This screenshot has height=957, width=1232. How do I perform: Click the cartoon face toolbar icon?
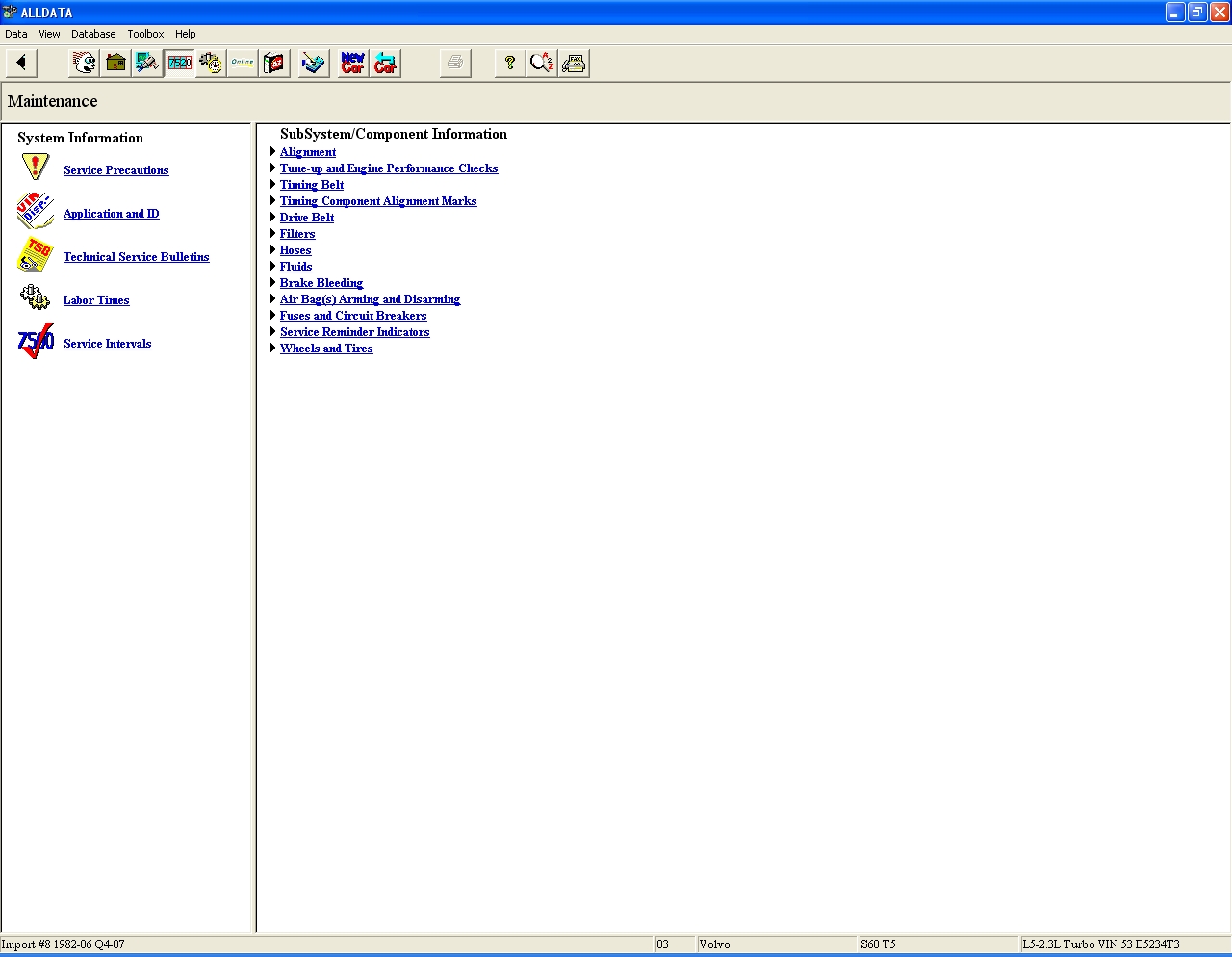coord(85,64)
